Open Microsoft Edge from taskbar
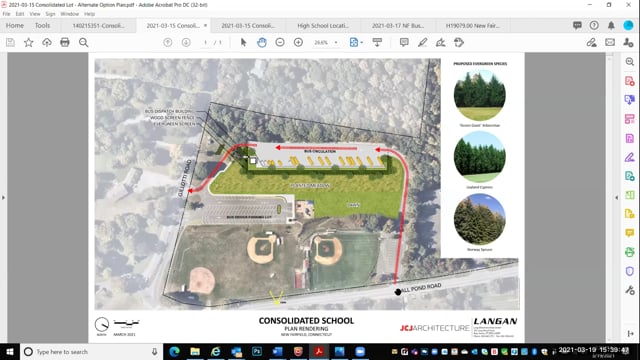 click(174, 351)
